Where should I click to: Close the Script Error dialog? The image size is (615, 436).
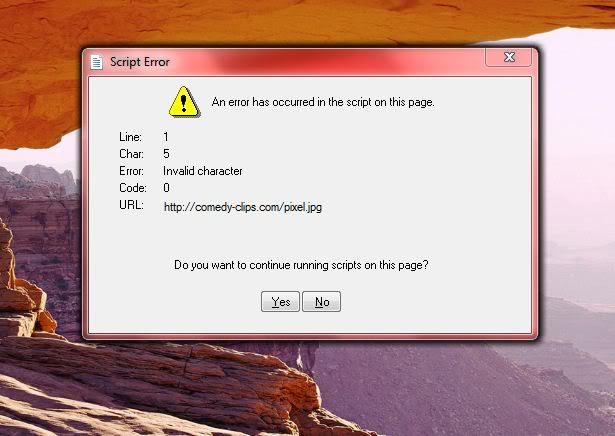[x=509, y=57]
